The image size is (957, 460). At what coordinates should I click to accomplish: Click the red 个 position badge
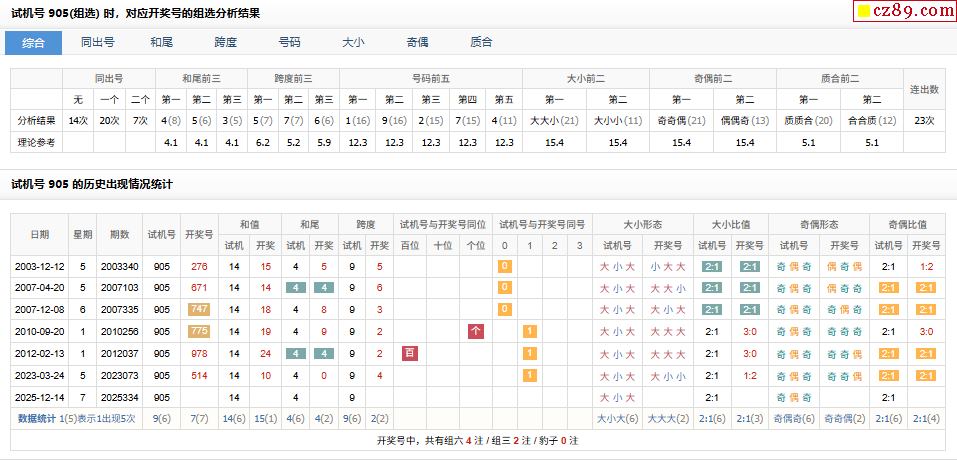click(x=475, y=331)
